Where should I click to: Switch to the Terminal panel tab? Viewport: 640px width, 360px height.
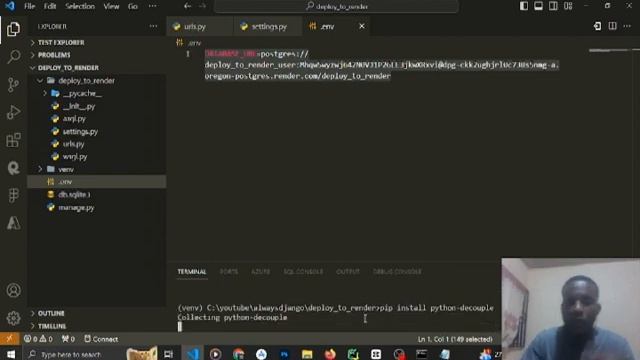pyautogui.click(x=192, y=271)
